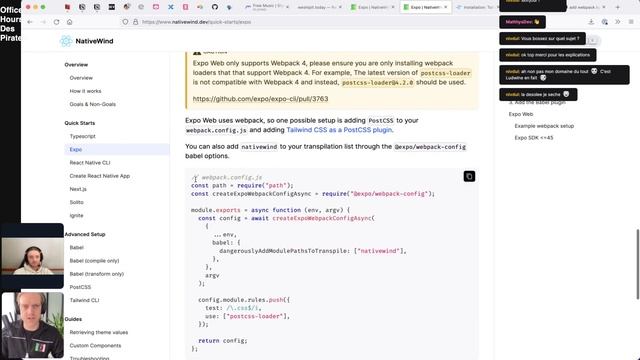Switch to the inactive Expo | NativeWind tab
640x360 pixels.
[x=373, y=7]
